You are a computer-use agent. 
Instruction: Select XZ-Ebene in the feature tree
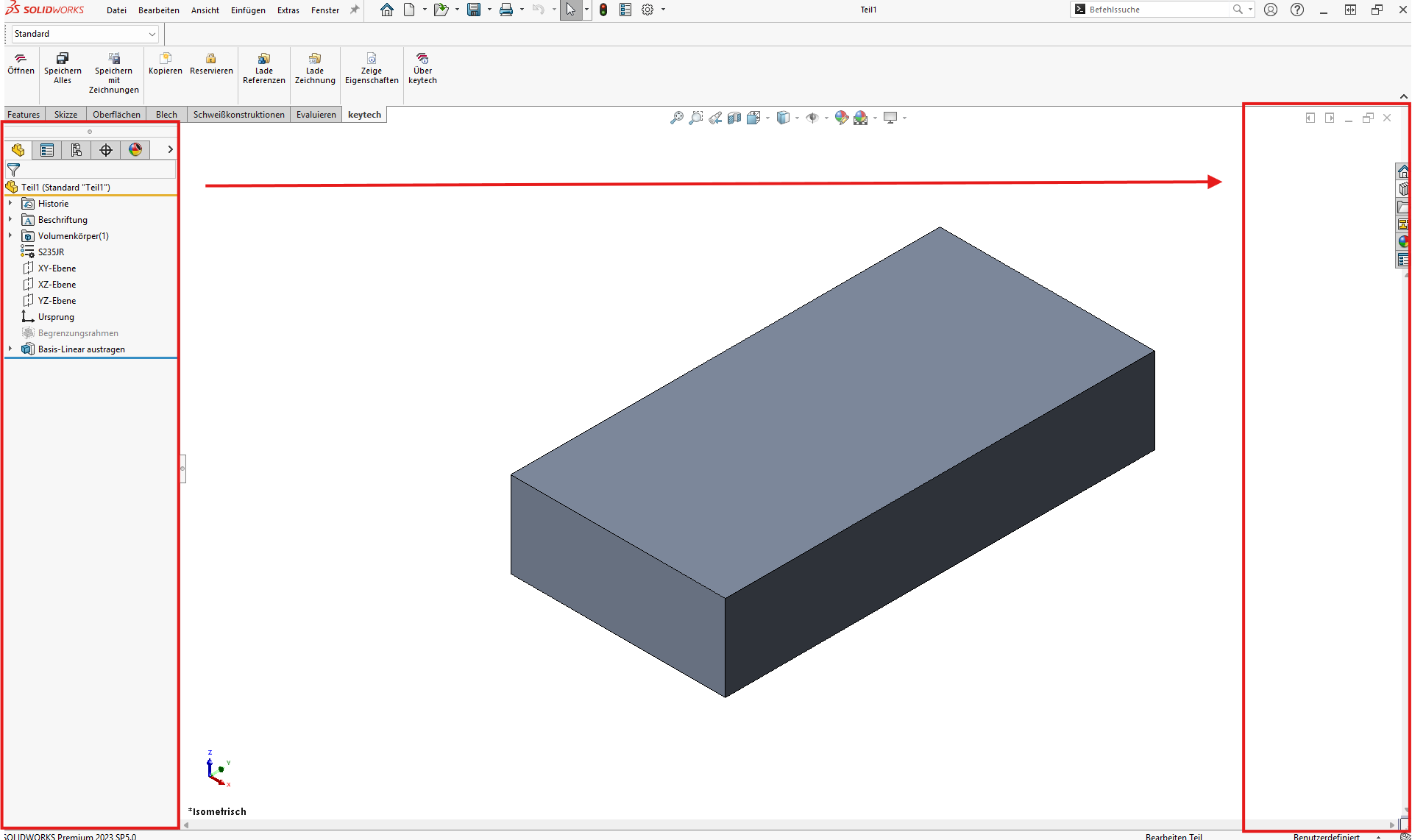pyautogui.click(x=57, y=285)
